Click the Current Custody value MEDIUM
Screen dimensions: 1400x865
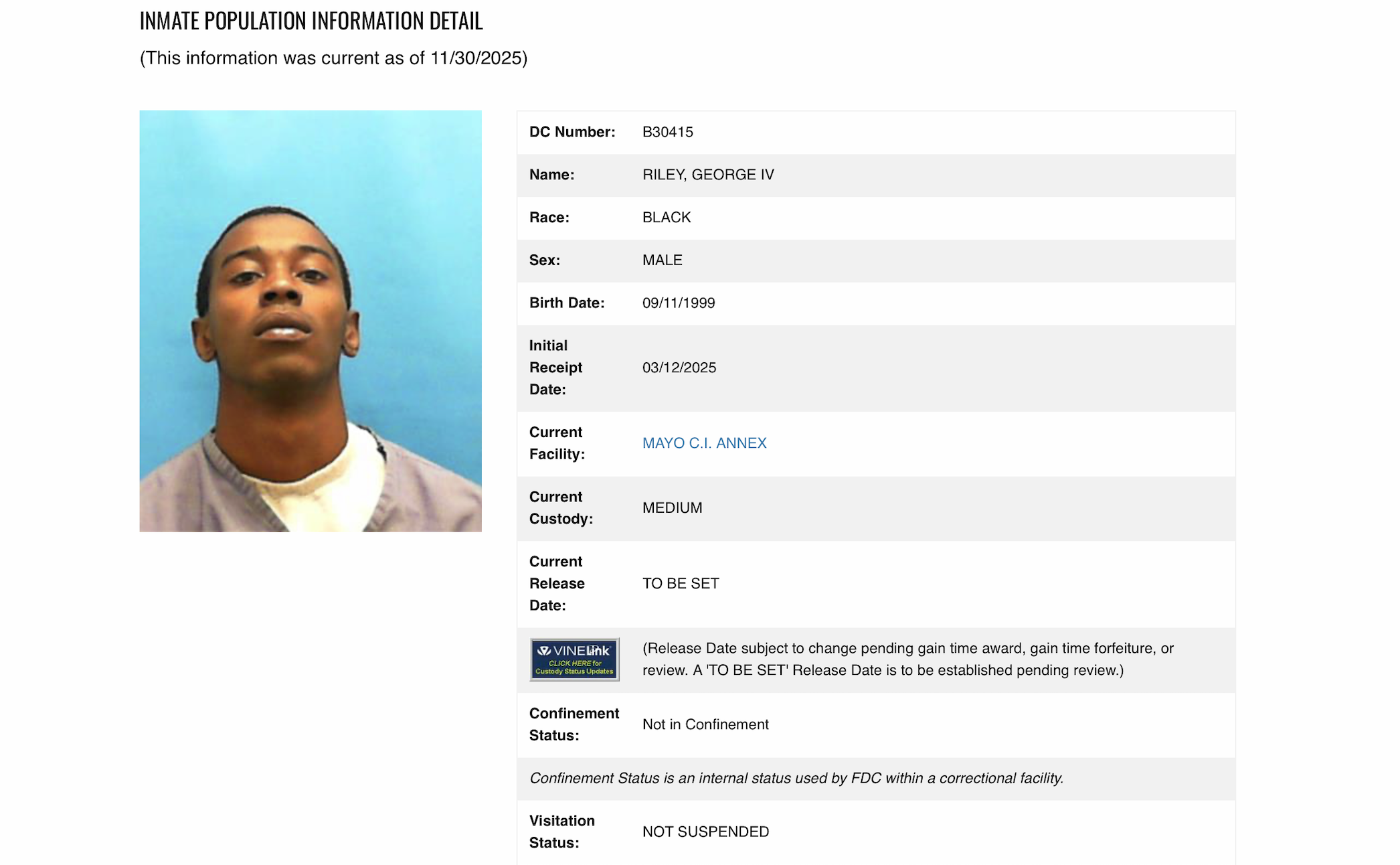coord(672,507)
